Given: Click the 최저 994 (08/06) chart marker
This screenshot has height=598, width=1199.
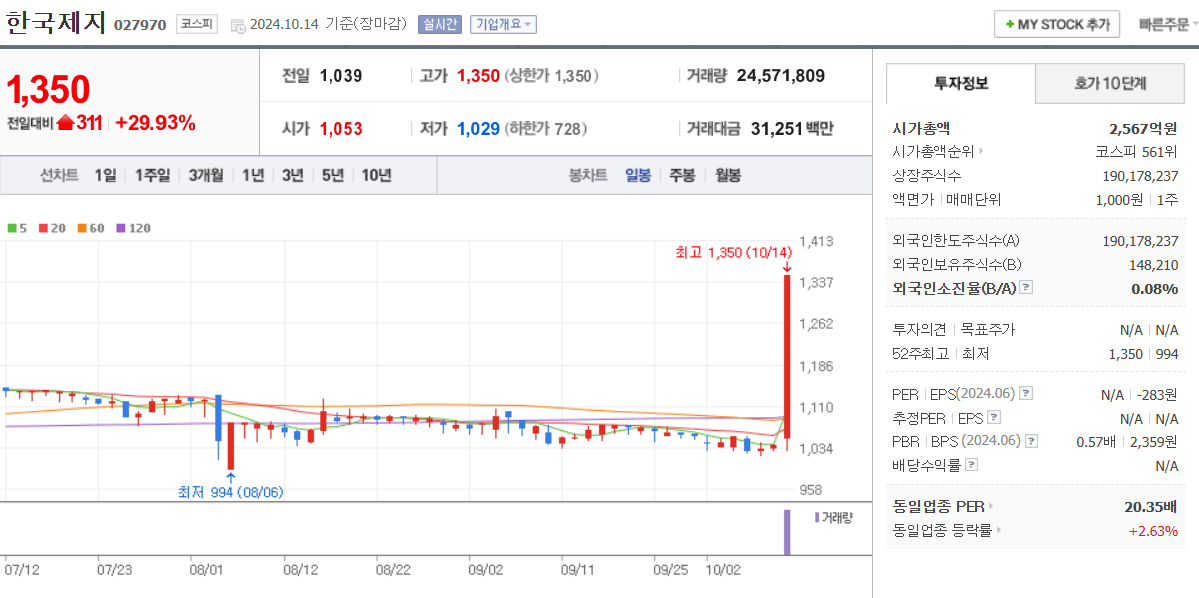Looking at the screenshot, I should (x=230, y=492).
